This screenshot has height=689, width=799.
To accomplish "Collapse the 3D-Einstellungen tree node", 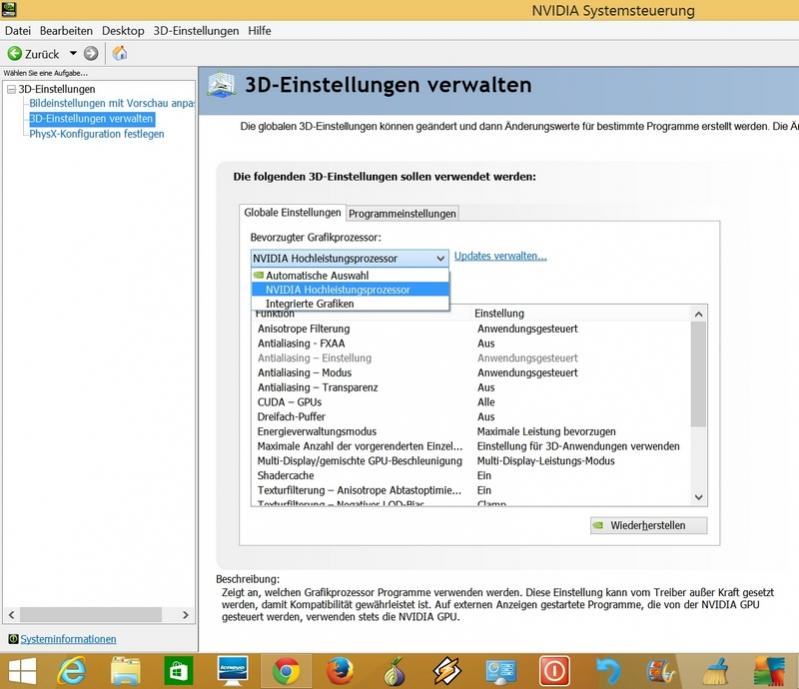I will pyautogui.click(x=11, y=89).
